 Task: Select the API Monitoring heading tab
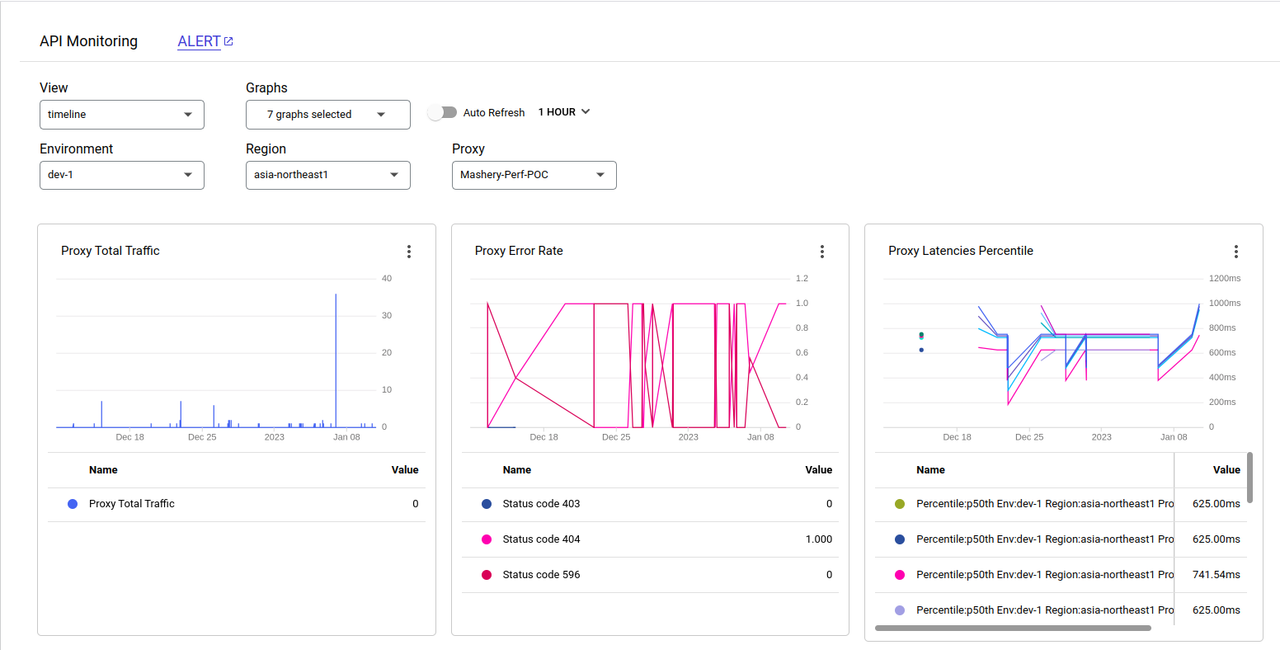point(89,42)
